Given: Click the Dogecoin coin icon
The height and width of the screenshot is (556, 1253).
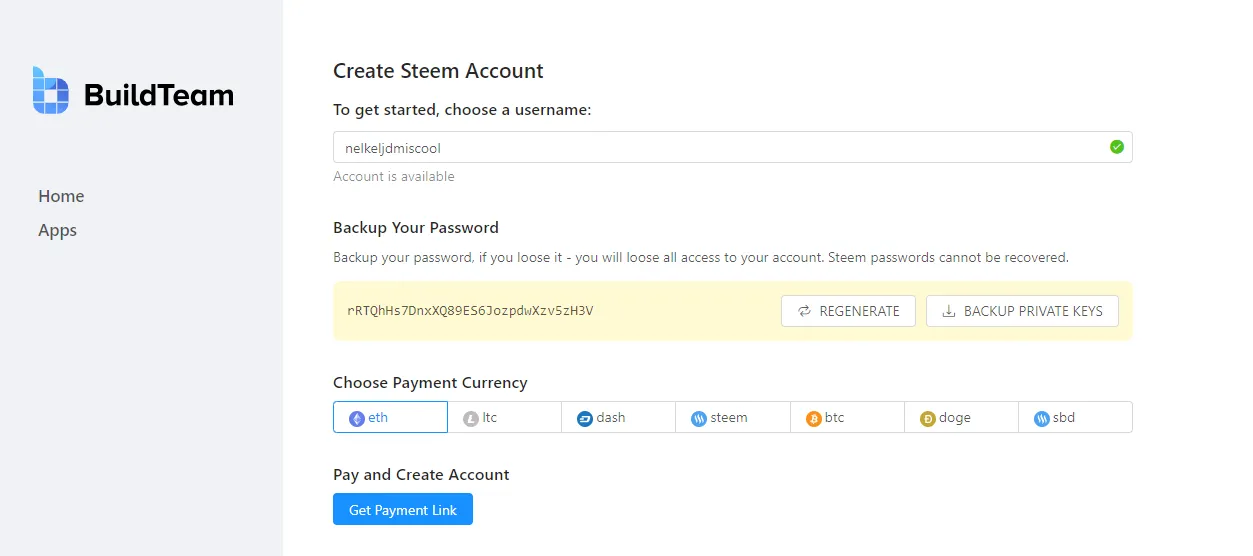Looking at the screenshot, I should point(927,418).
